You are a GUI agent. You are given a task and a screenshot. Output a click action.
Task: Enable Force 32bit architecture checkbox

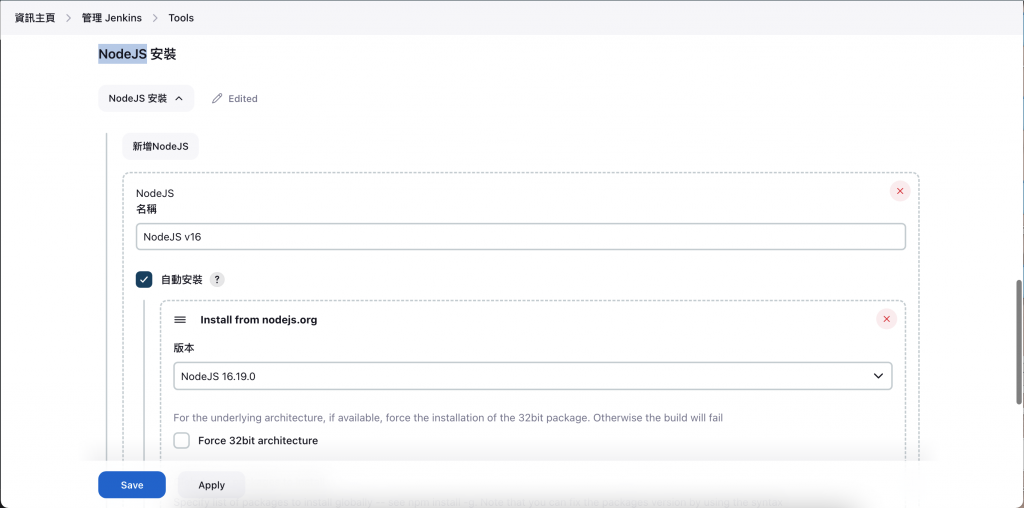[x=182, y=440]
